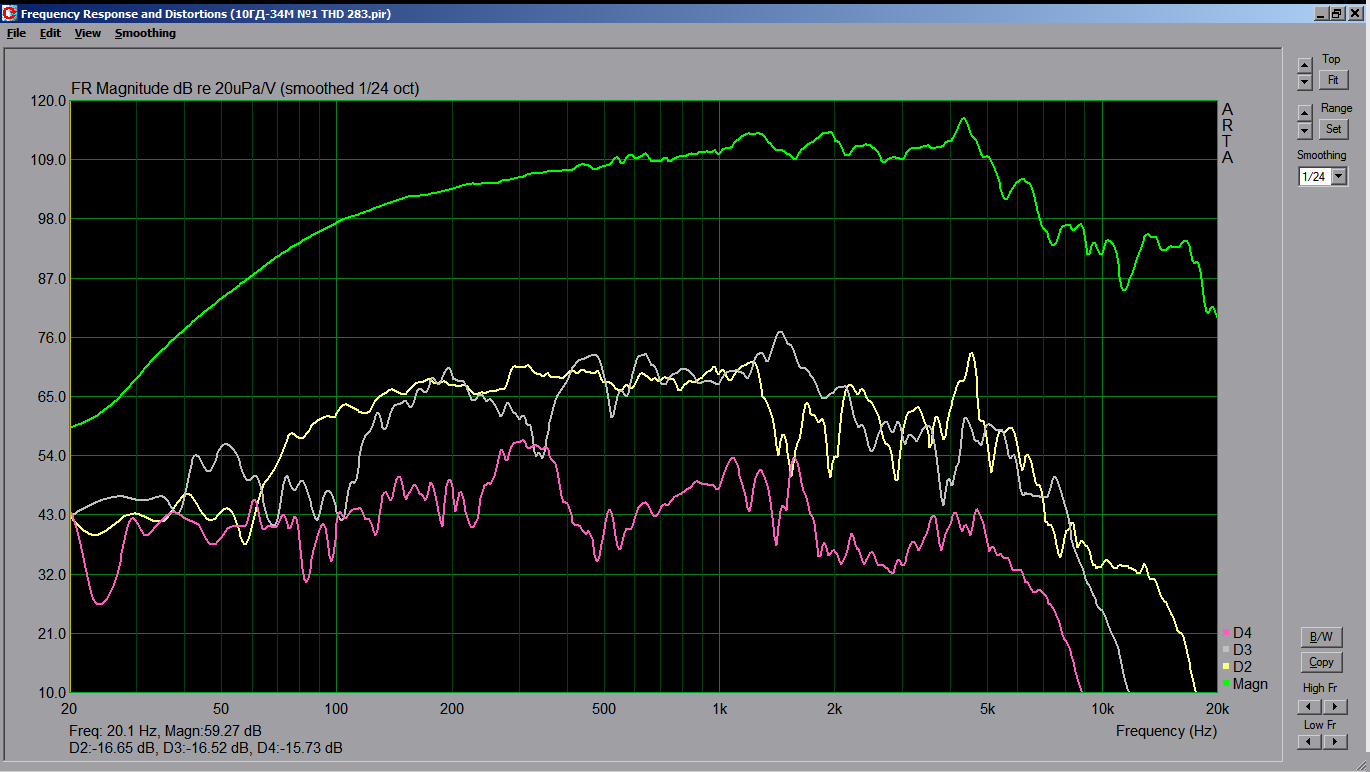Click the 21.0 y-axis value

[x=52, y=633]
